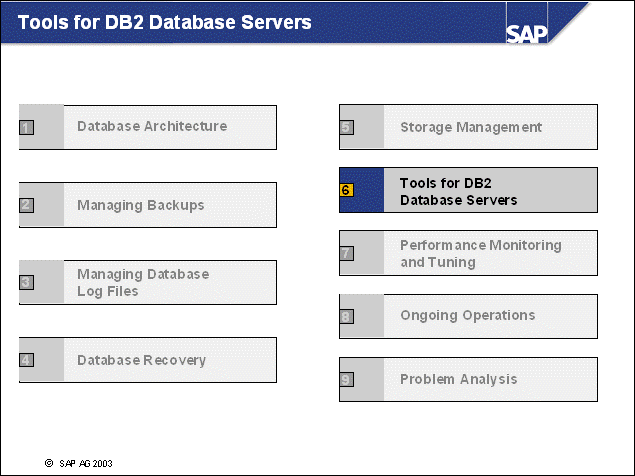
Task: Select the Managing Backups unit
Action: 141,205
